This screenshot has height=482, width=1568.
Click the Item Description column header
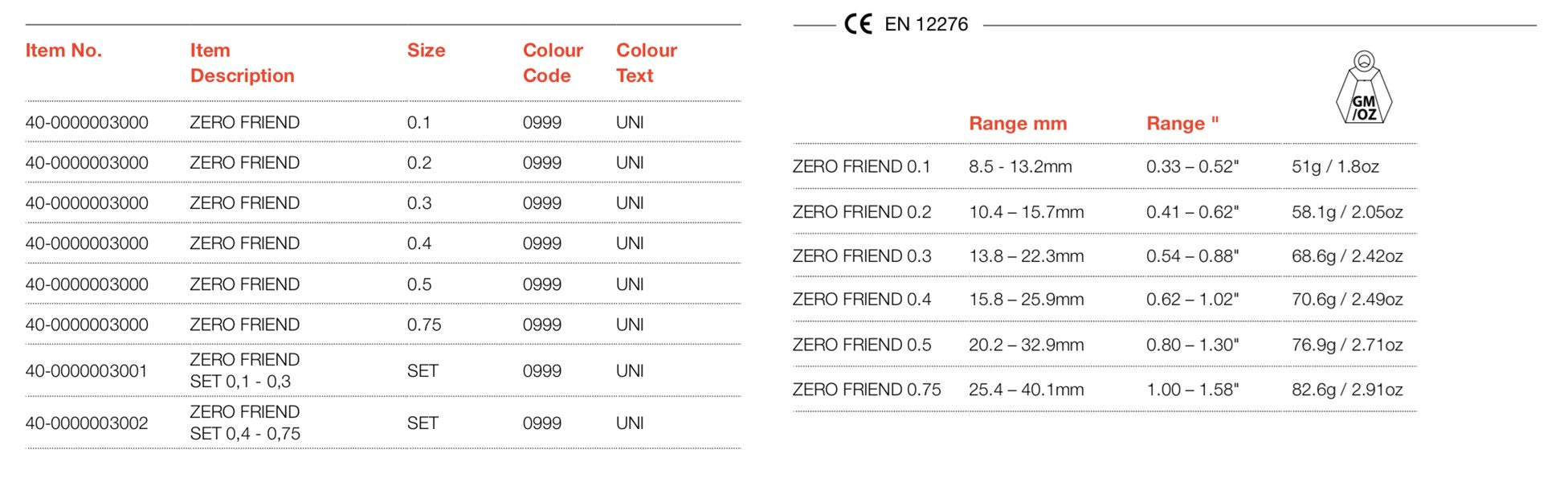point(242,63)
